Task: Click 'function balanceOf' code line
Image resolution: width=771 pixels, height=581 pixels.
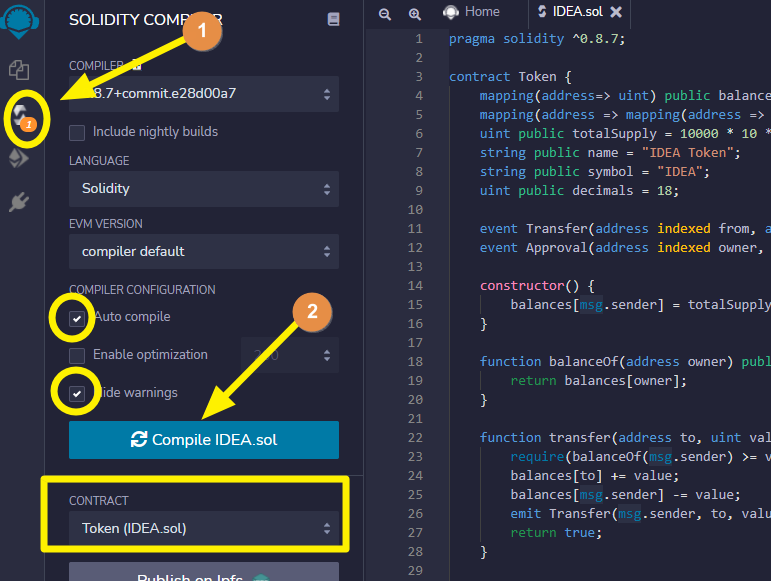Action: 625,362
